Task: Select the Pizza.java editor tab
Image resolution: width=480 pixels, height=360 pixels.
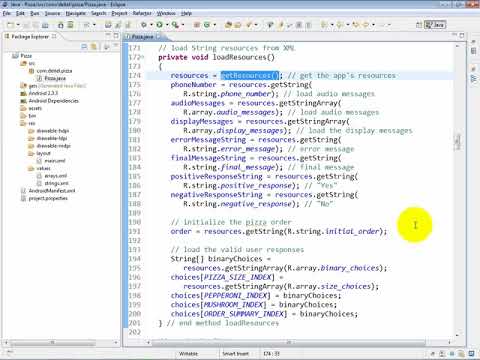Action: (142, 37)
